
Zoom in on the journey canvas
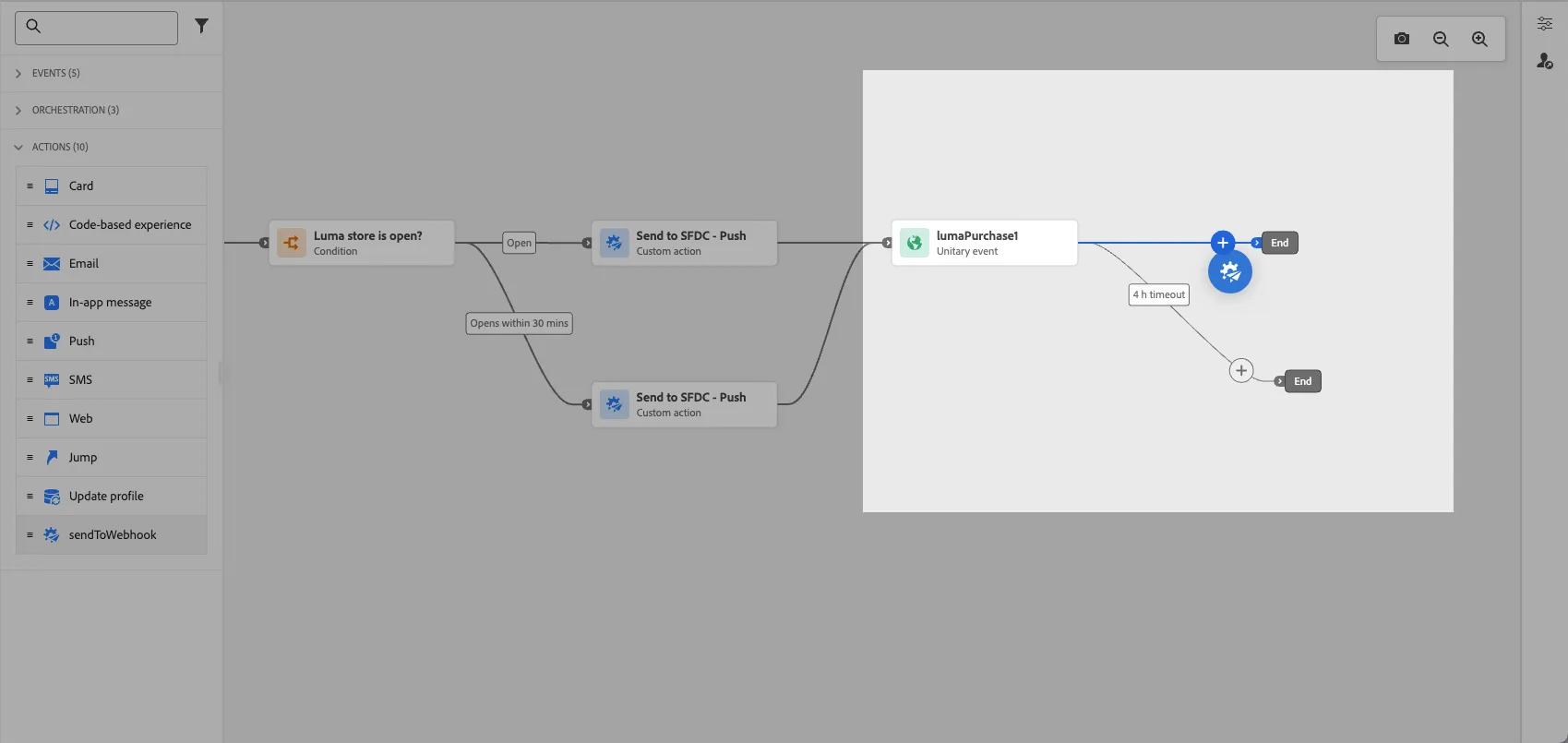(x=1479, y=39)
